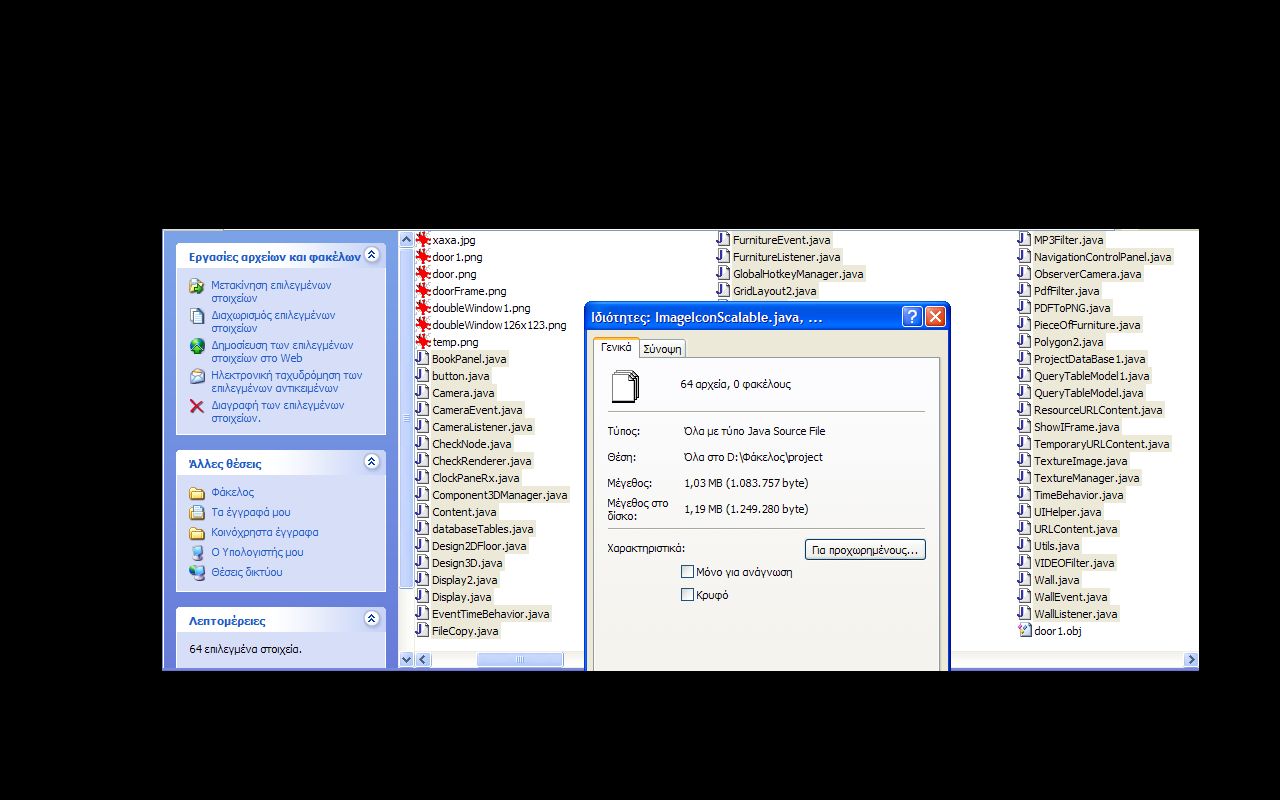Select the file named QueryTableModel1.java
Image resolution: width=1280 pixels, height=800 pixels.
[1091, 376]
